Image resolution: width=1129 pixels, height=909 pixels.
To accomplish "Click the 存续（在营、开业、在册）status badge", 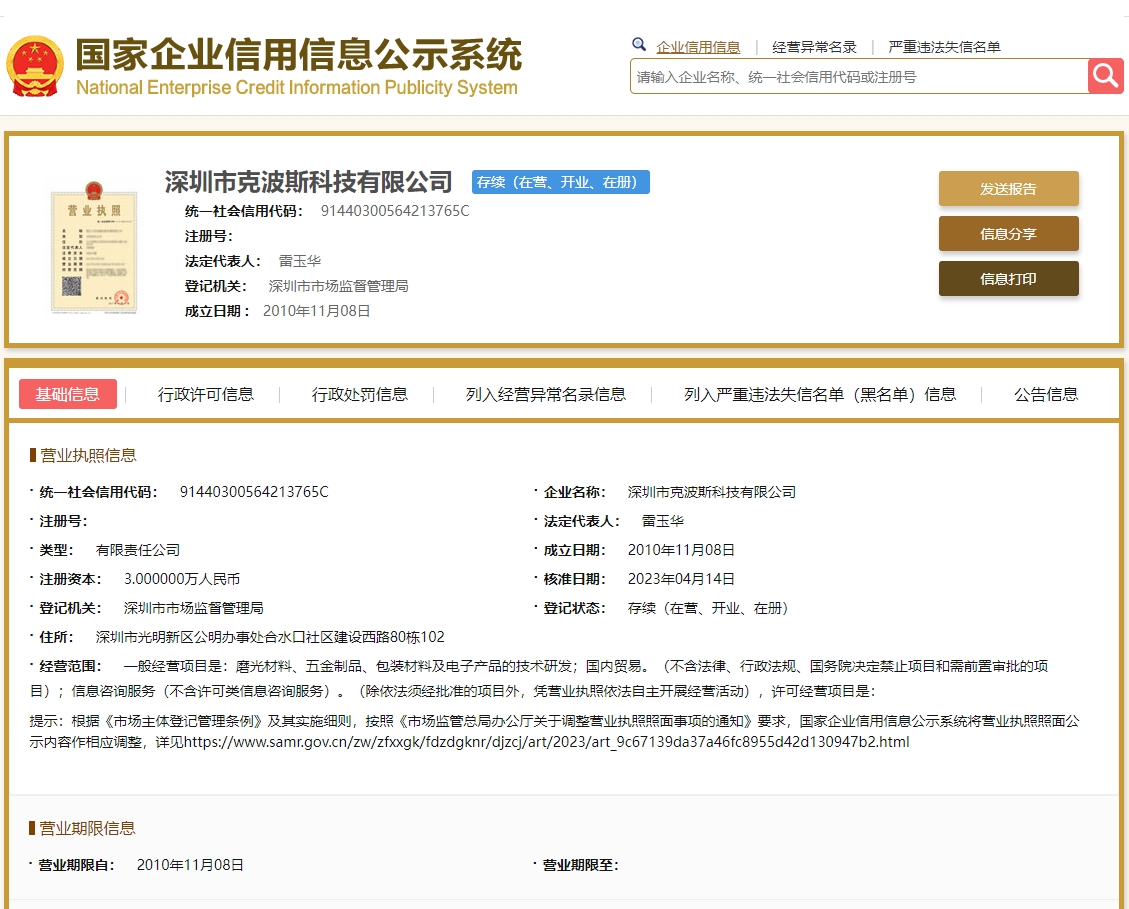I will point(561,182).
